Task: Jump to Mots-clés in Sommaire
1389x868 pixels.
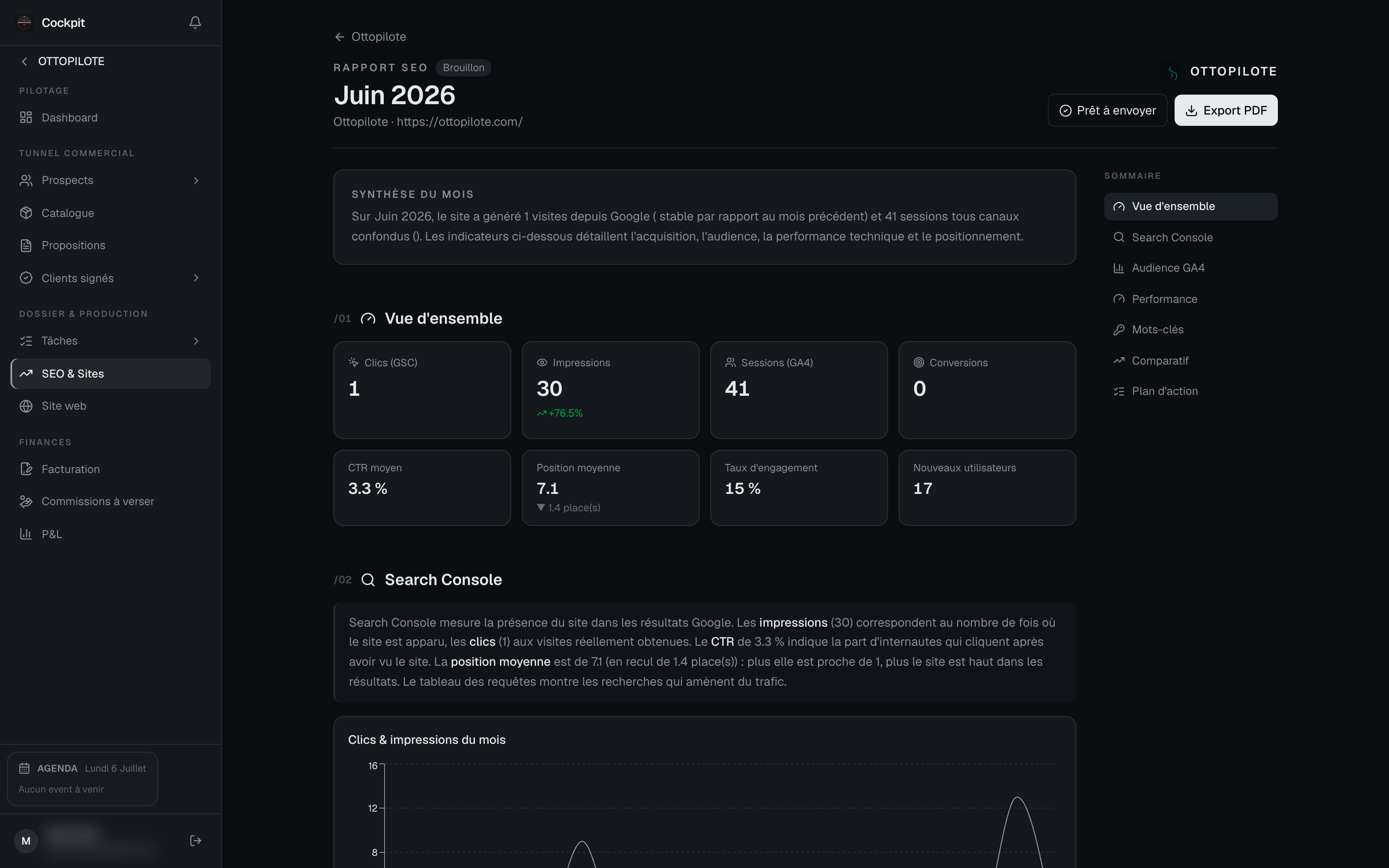Action: [1190, 329]
